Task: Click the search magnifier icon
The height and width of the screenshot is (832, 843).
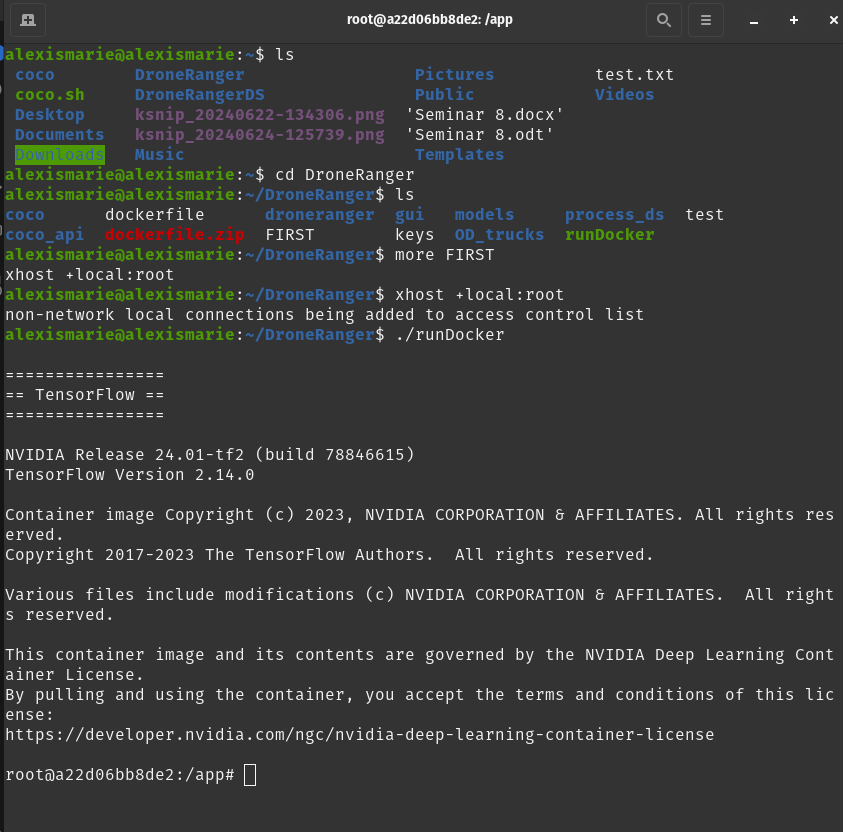Action: 663,20
